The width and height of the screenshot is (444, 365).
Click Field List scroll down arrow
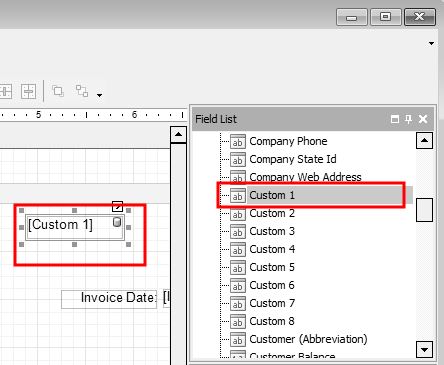(424, 349)
